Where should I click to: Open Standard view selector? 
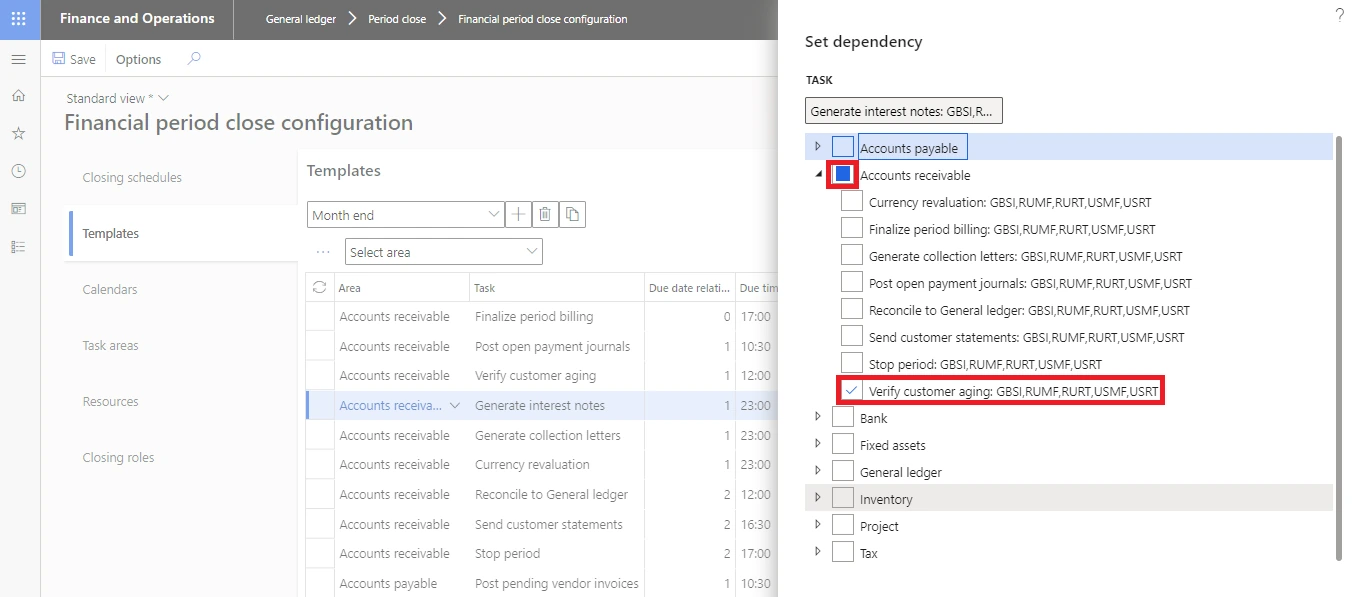(x=117, y=98)
